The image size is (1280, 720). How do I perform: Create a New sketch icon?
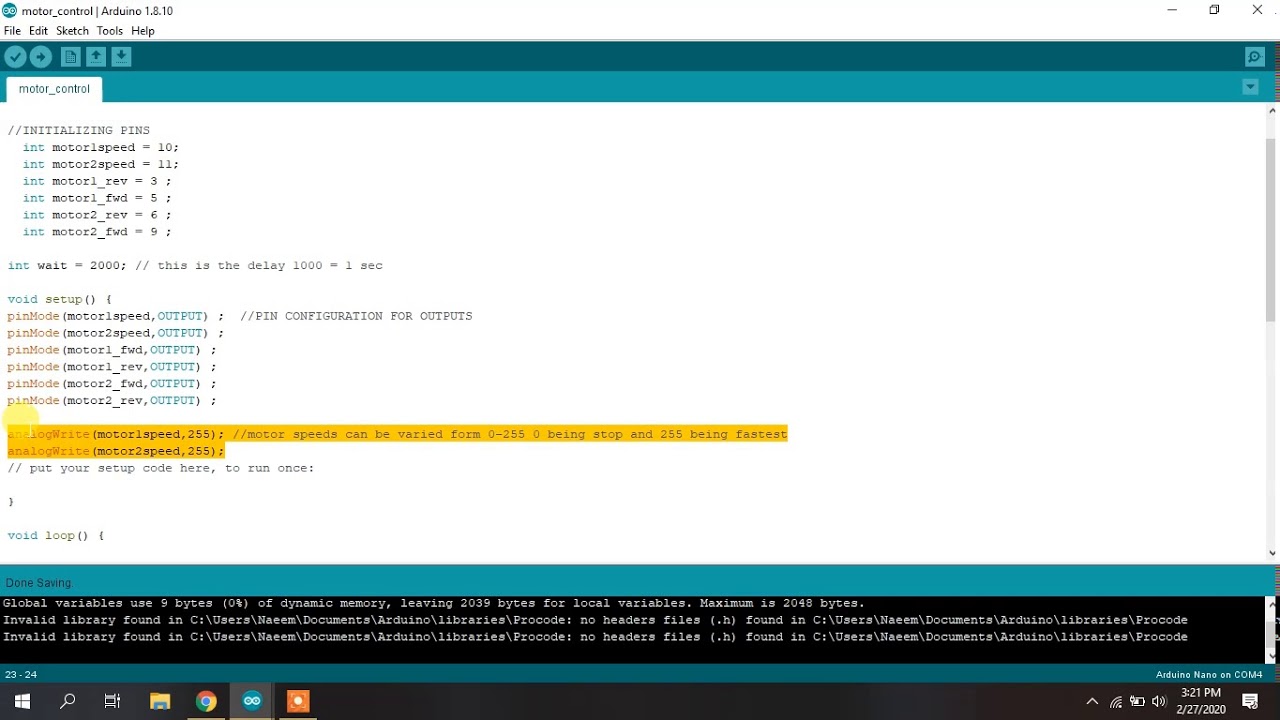[x=71, y=57]
